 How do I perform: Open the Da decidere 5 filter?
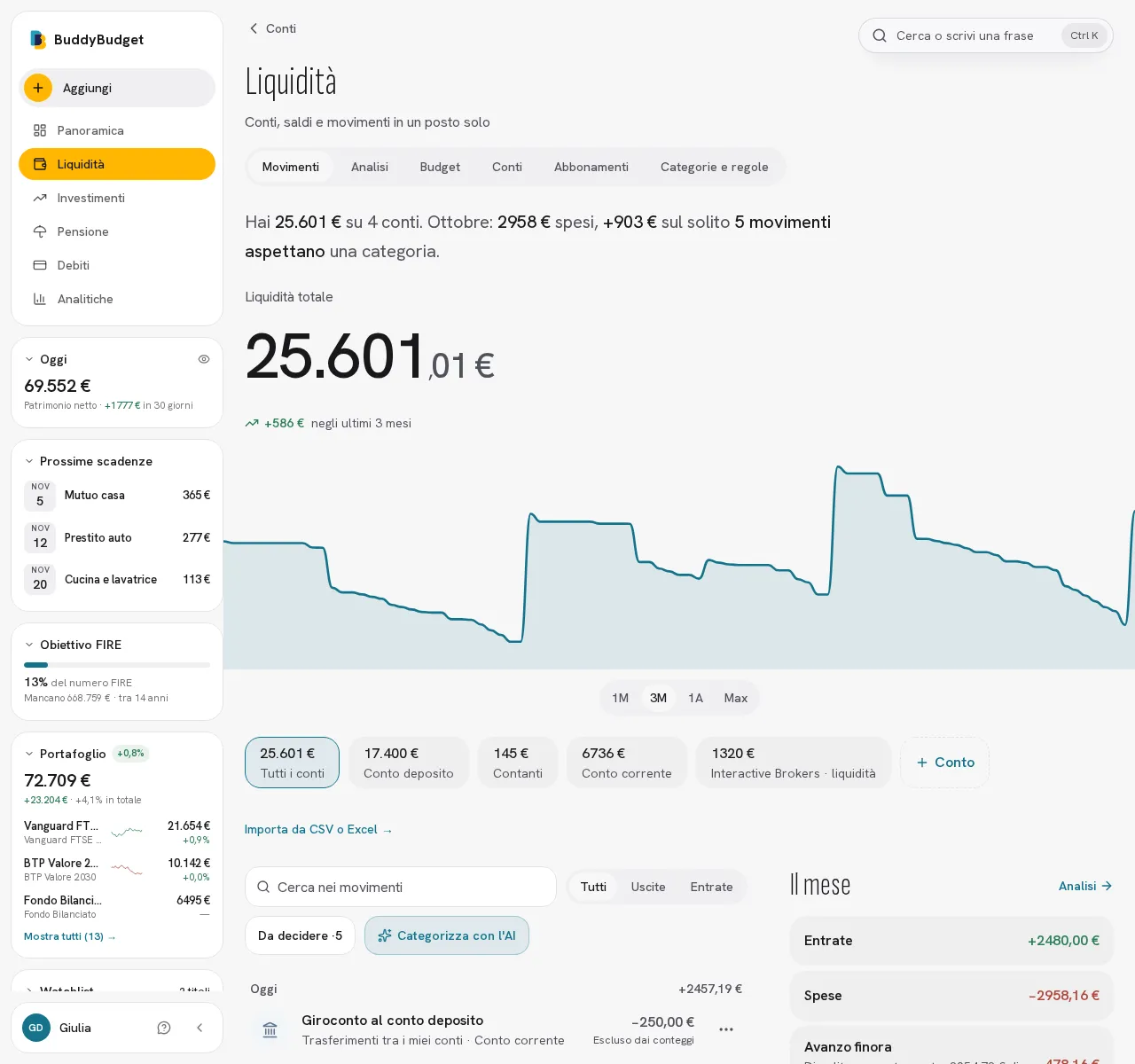(x=300, y=935)
